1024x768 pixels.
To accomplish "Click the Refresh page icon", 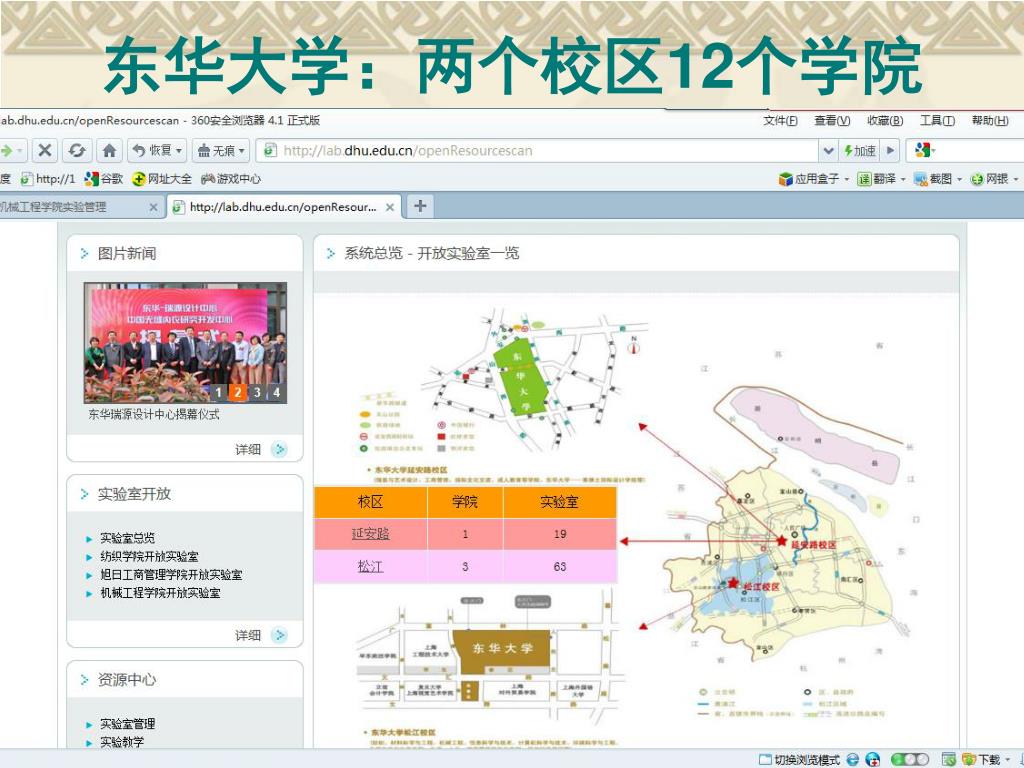I will (x=77, y=151).
